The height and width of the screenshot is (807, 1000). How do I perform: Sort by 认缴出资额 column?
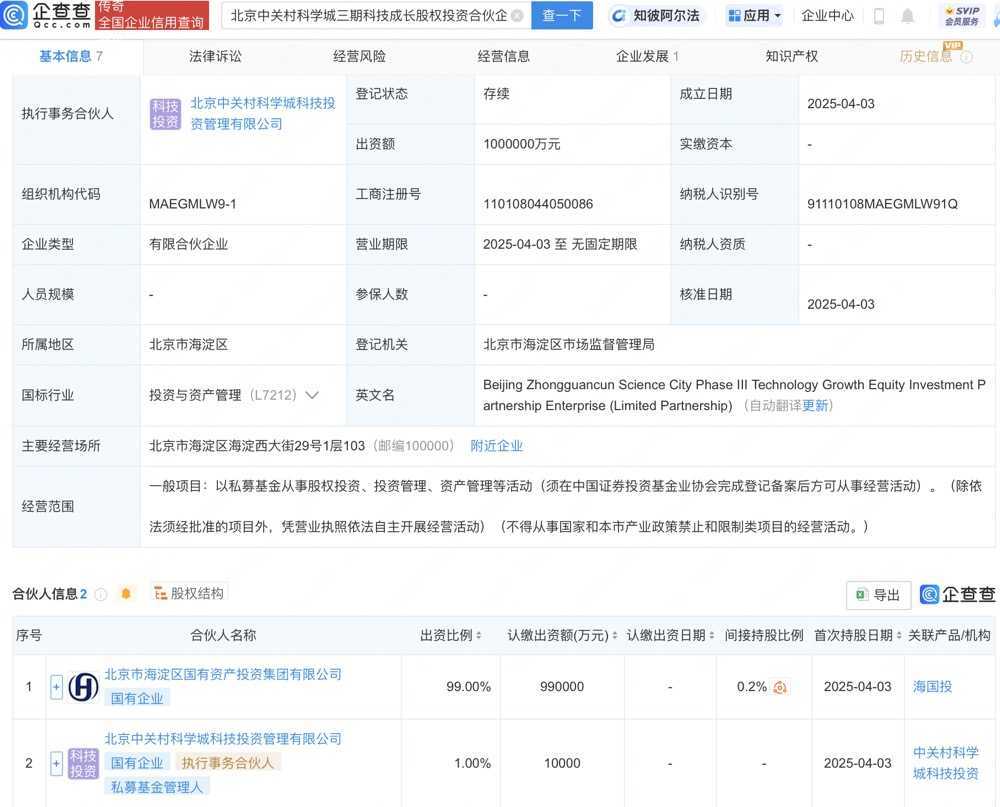coord(562,636)
